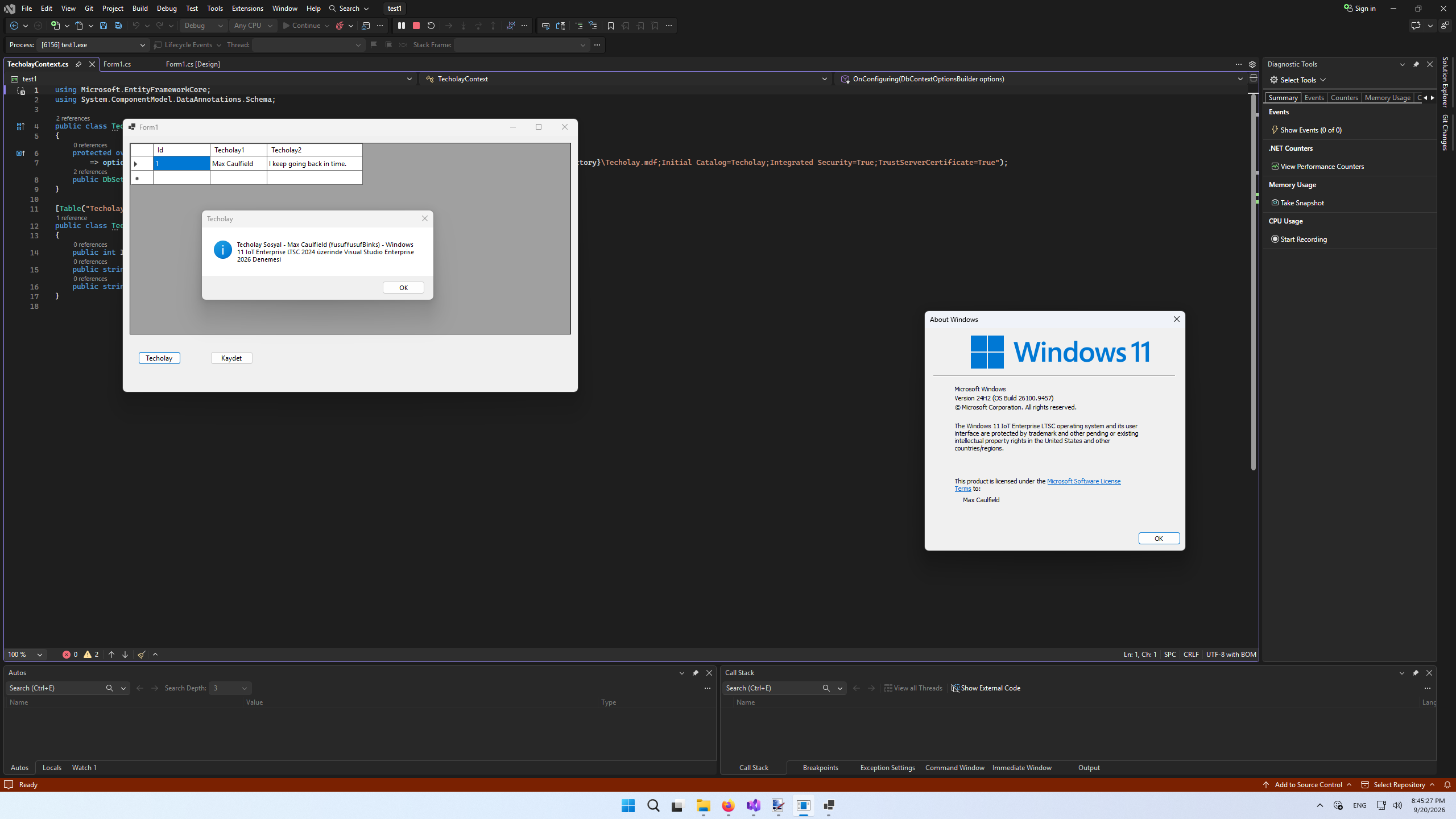The image size is (1456, 819).
Task: Click the Kaydet button in Form1
Action: click(231, 358)
